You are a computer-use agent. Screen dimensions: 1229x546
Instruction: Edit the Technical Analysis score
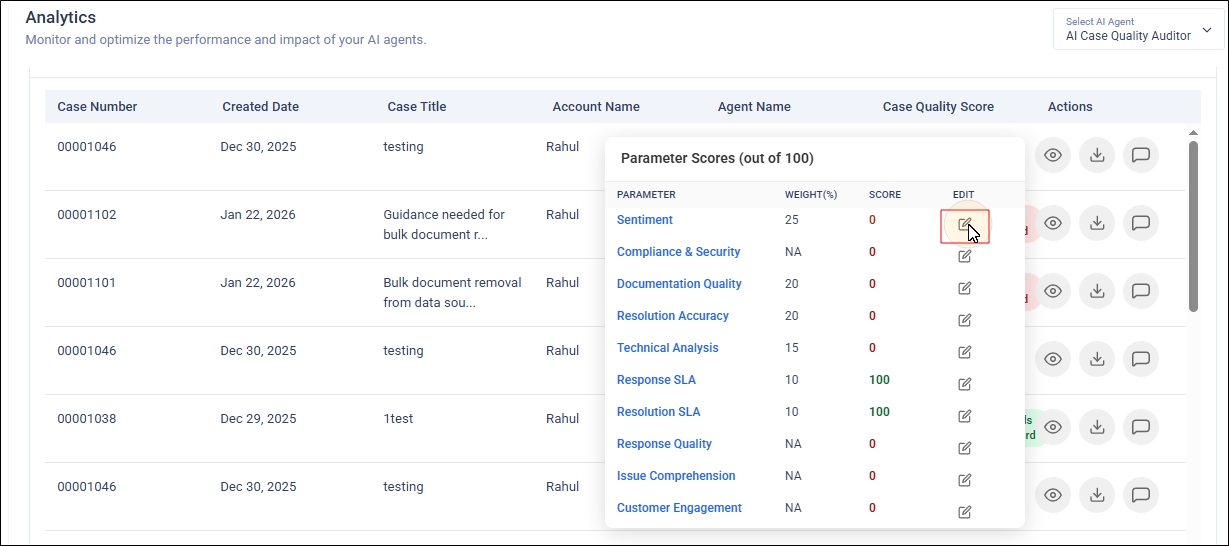point(964,352)
